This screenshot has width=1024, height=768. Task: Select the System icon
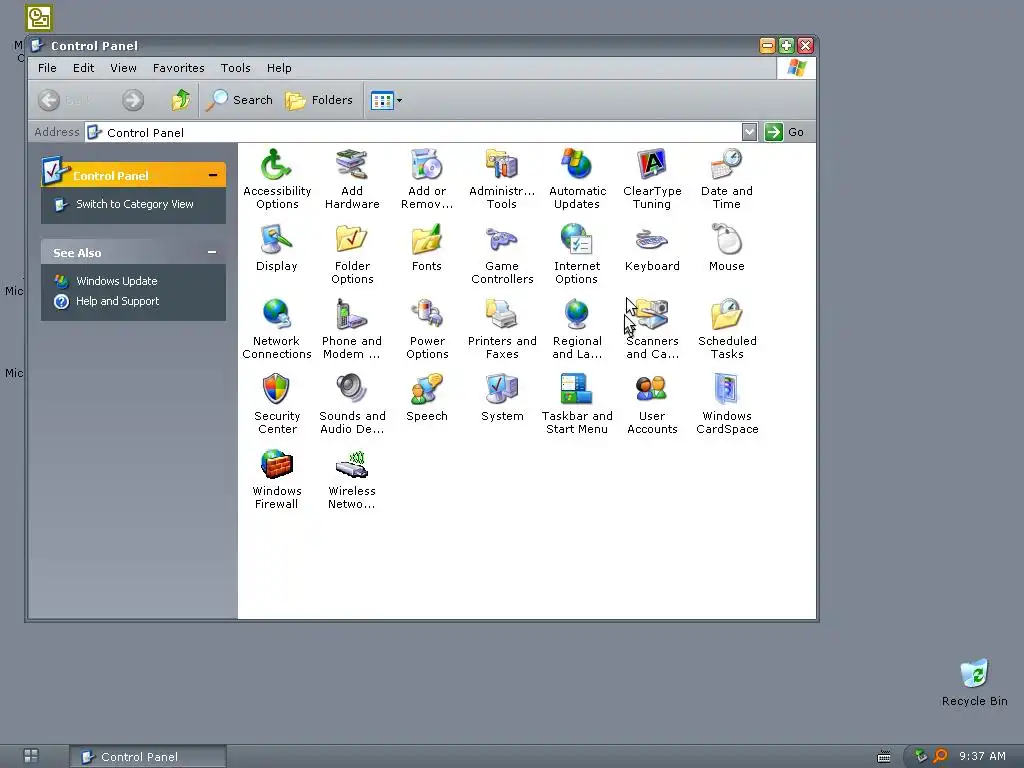502,398
